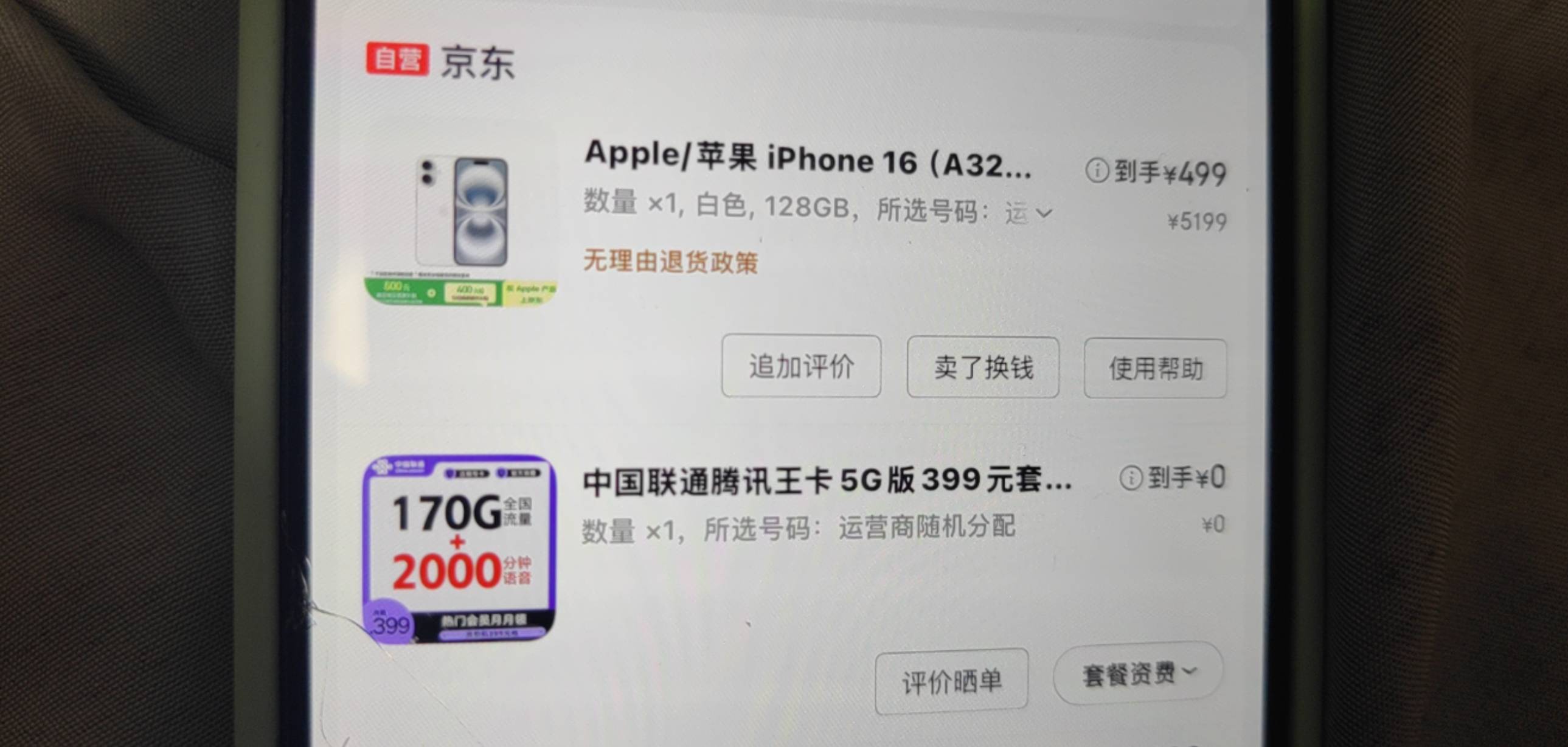Select the 卖了换钱 button
This screenshot has height=747, width=1568.
983,367
